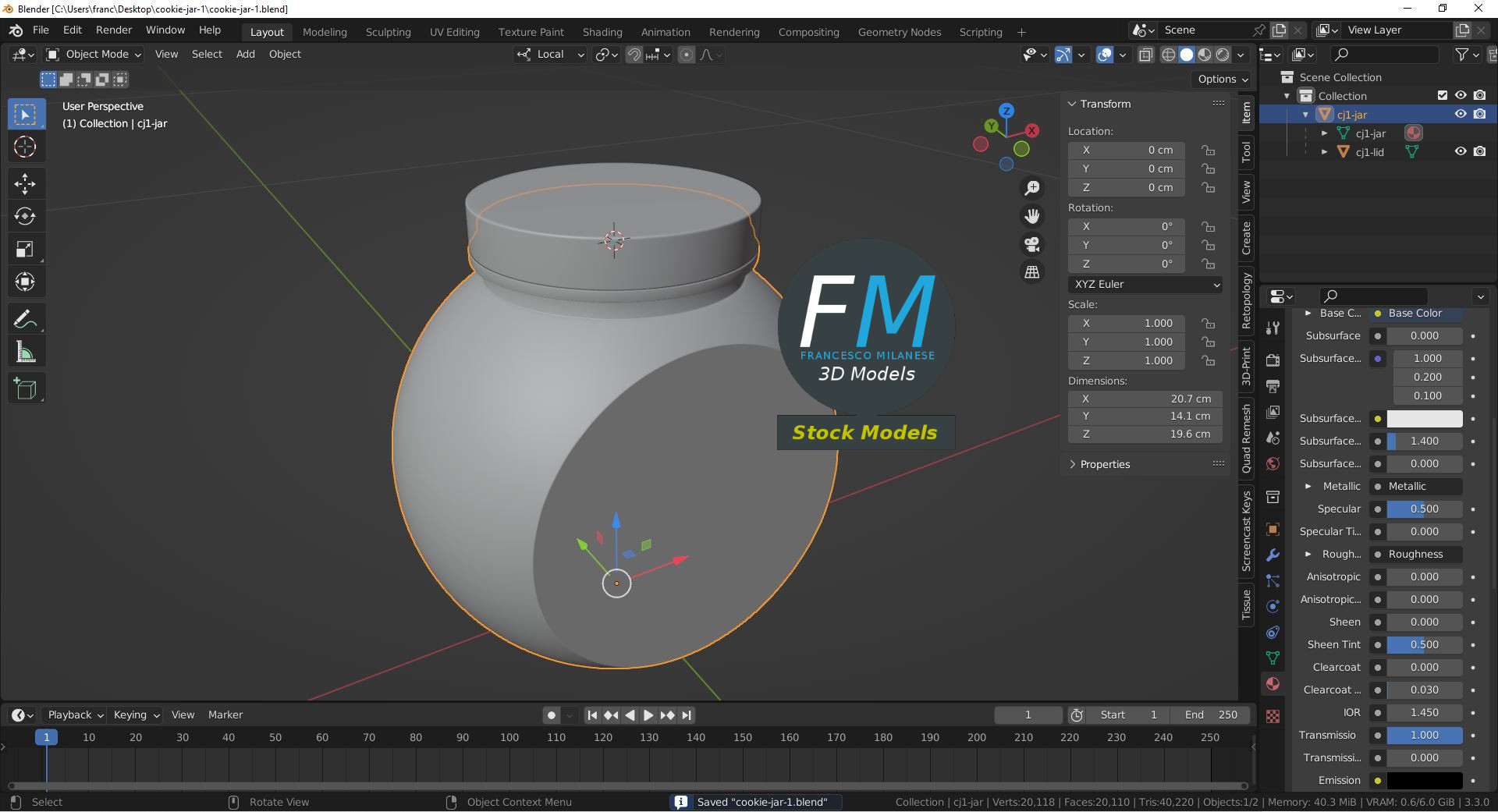The width and height of the screenshot is (1498, 812).
Task: Select the Rotate tool
Action: pos(25,217)
